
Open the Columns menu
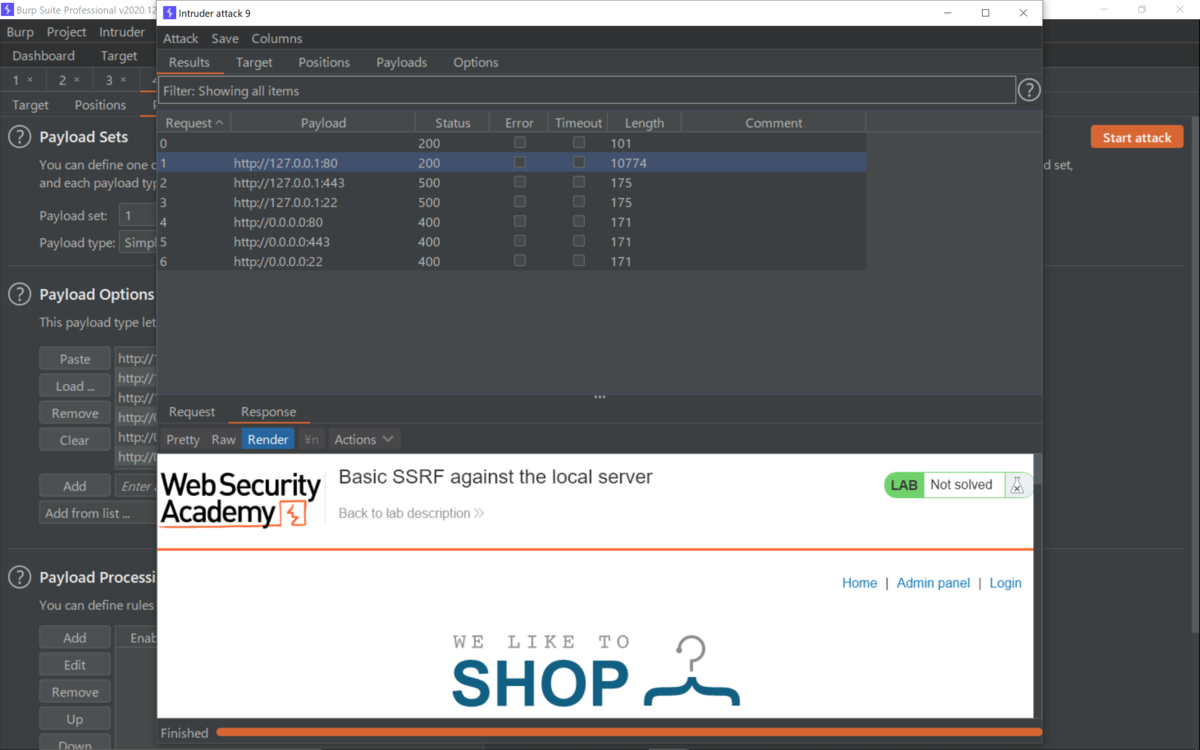(277, 38)
